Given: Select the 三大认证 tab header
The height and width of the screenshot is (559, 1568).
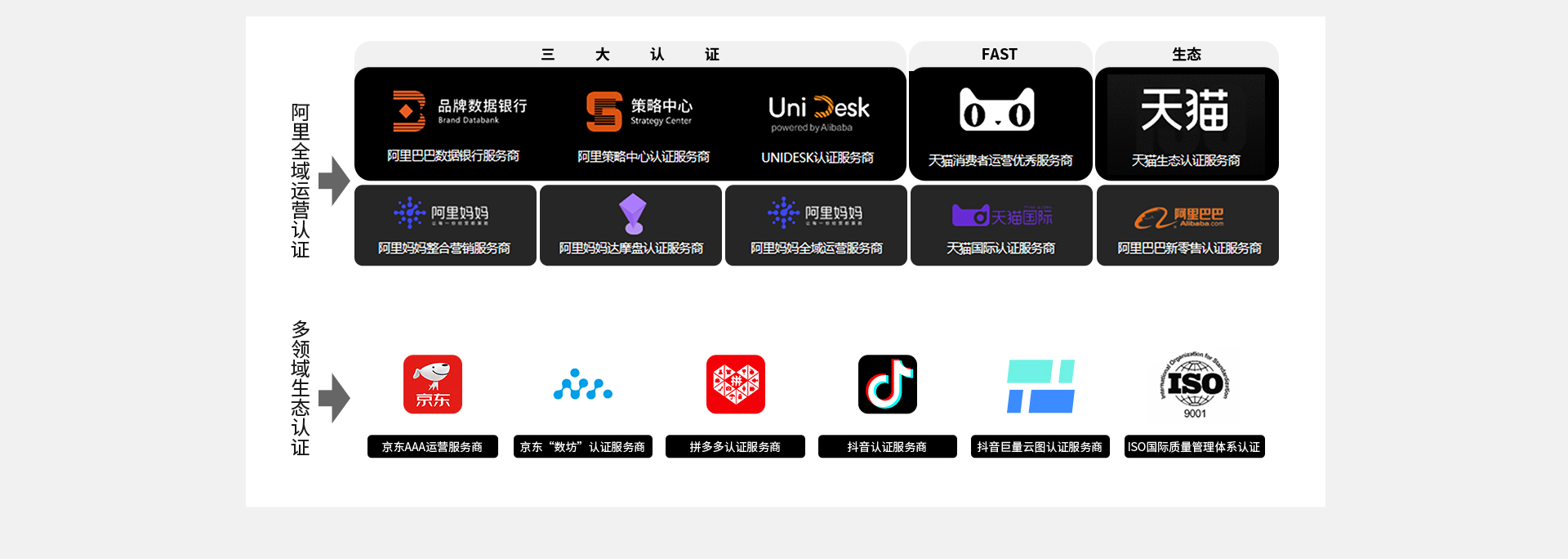Looking at the screenshot, I should pyautogui.click(x=630, y=54).
